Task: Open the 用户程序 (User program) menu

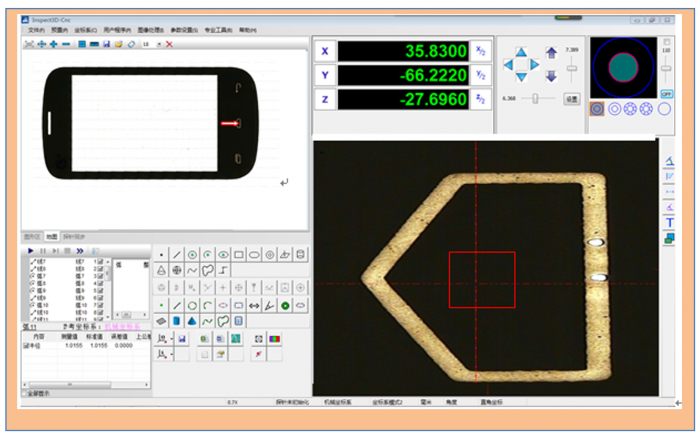Action: pyautogui.click(x=117, y=30)
